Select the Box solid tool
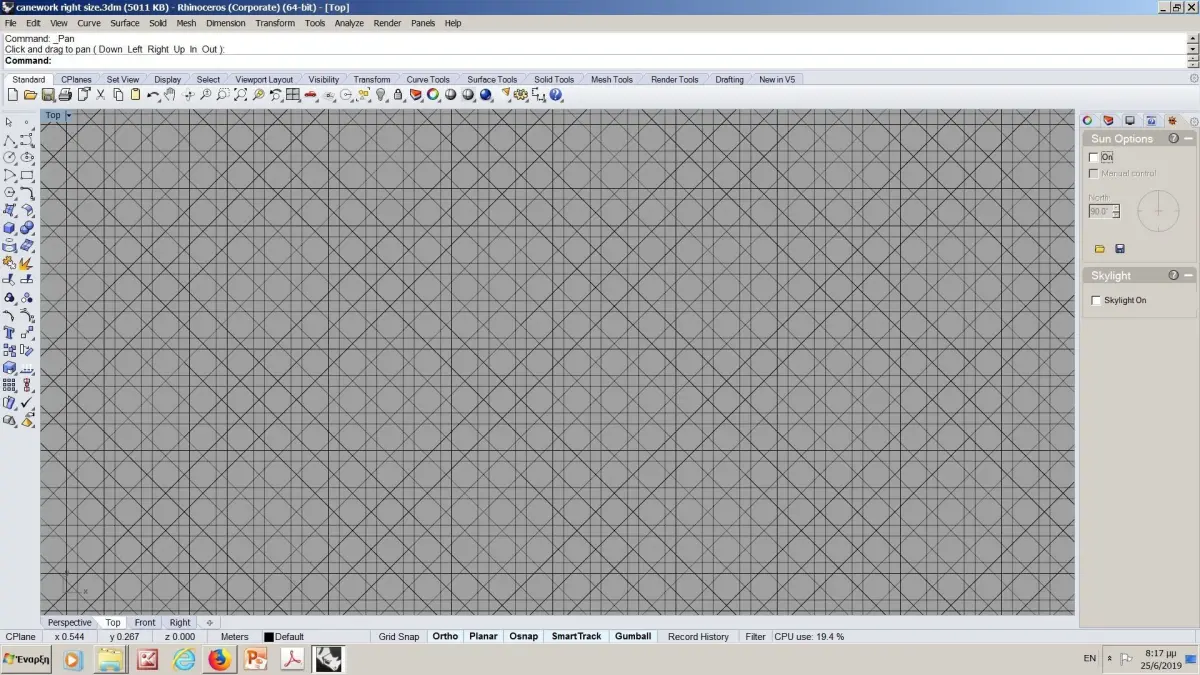Viewport: 1200px width, 675px height. click(x=9, y=228)
